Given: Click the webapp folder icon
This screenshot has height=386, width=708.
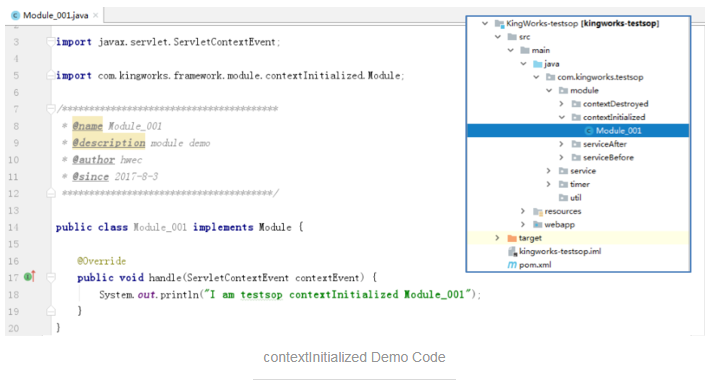Looking at the screenshot, I should click(538, 224).
